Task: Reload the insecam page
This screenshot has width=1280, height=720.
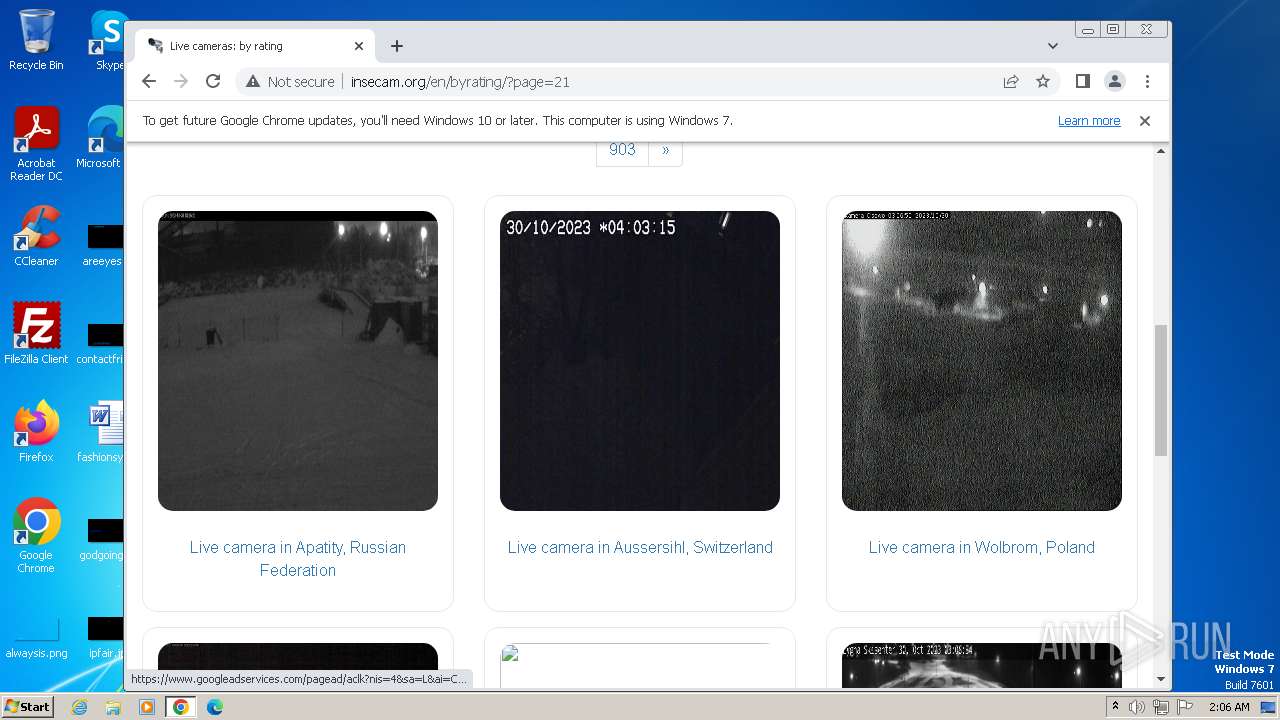Action: coord(213,81)
